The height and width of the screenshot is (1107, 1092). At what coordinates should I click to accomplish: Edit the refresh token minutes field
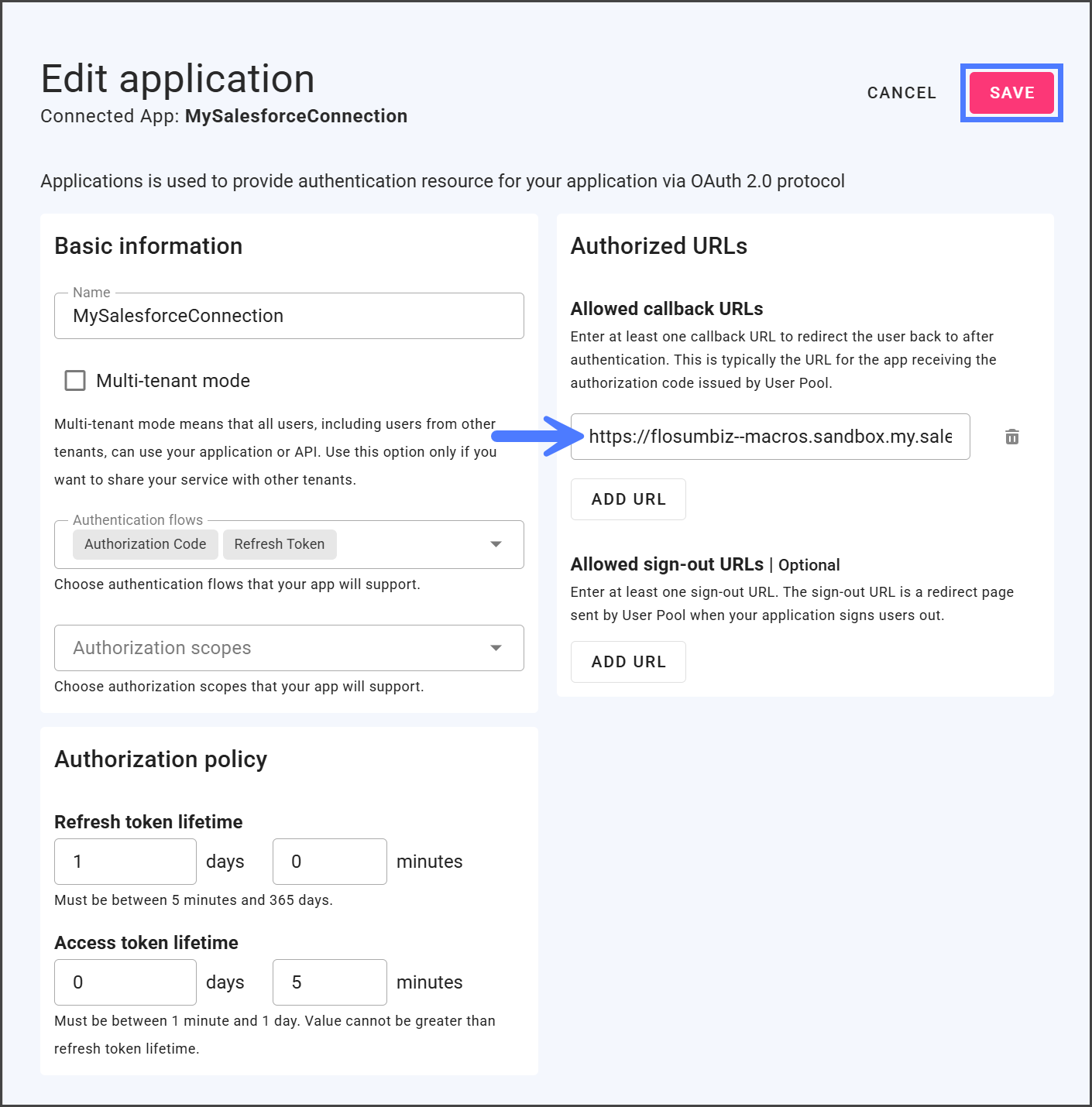(x=329, y=862)
